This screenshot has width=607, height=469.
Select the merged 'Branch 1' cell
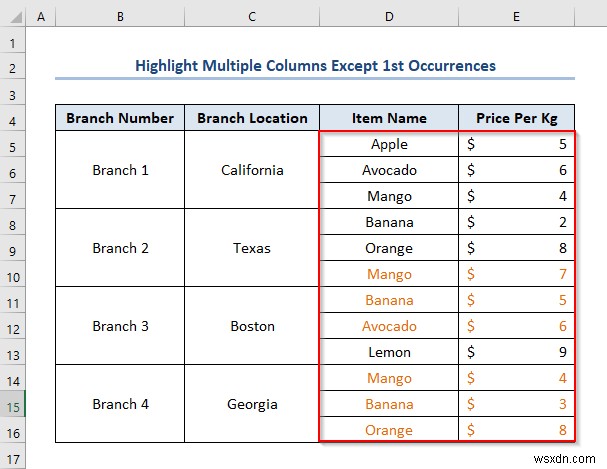120,170
